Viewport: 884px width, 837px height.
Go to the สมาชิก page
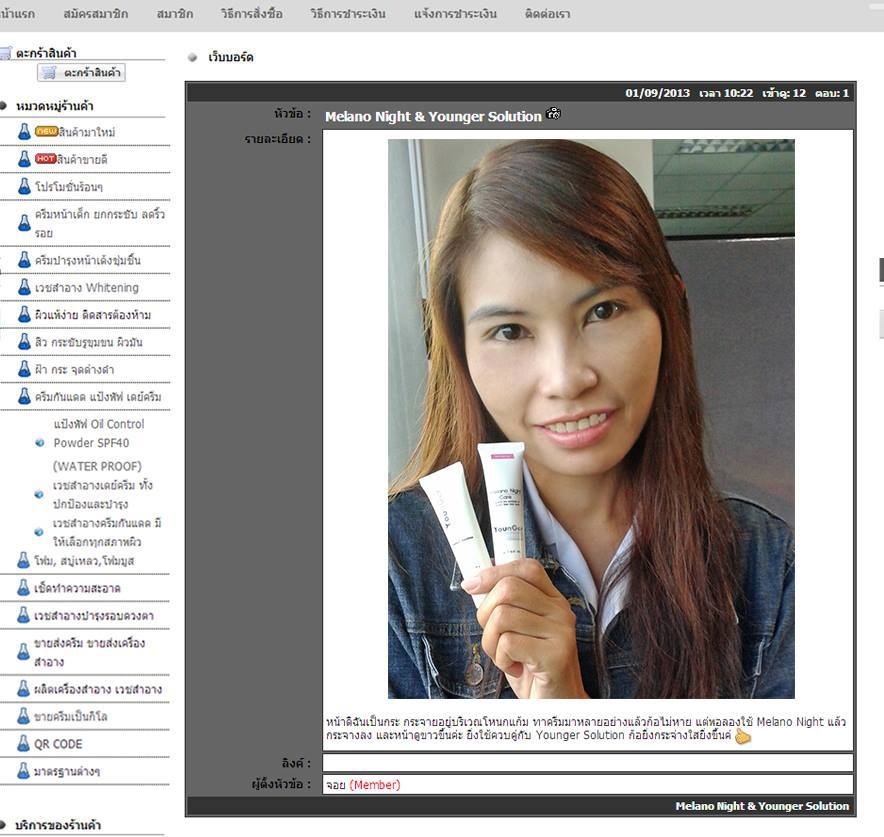(x=175, y=14)
